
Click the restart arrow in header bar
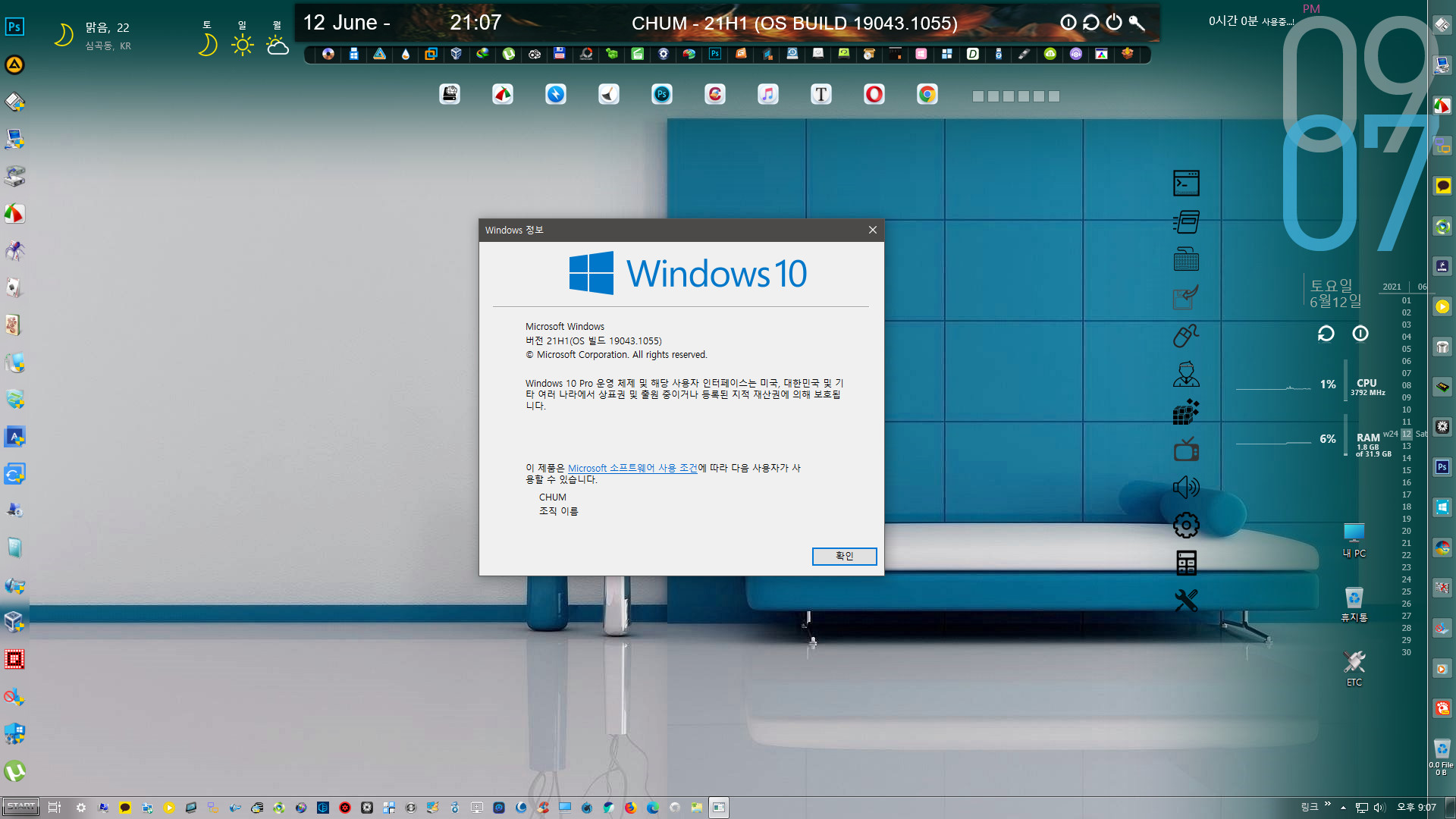coord(1090,23)
